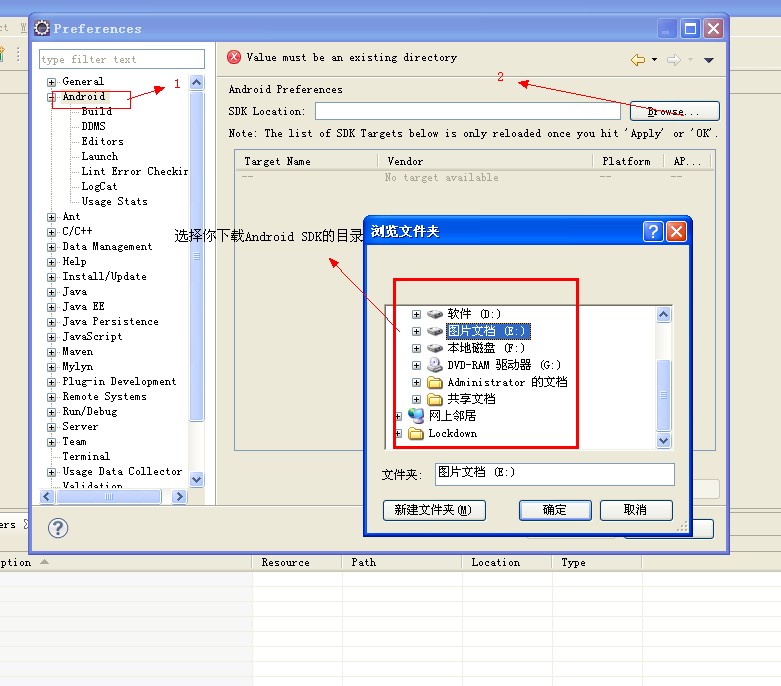781x686 pixels.
Task: Click the Type column header in Problems view
Action: tap(597, 562)
